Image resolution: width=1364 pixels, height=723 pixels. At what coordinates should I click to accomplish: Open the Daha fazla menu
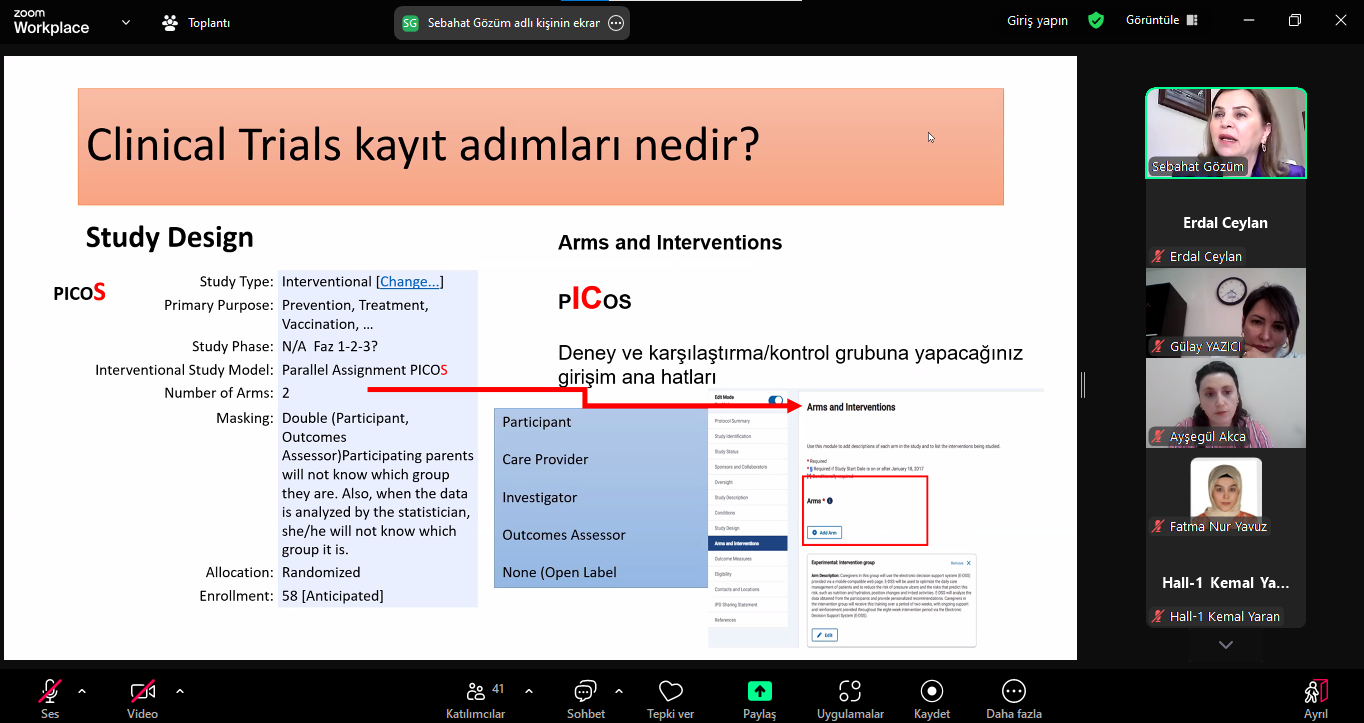(x=1013, y=691)
